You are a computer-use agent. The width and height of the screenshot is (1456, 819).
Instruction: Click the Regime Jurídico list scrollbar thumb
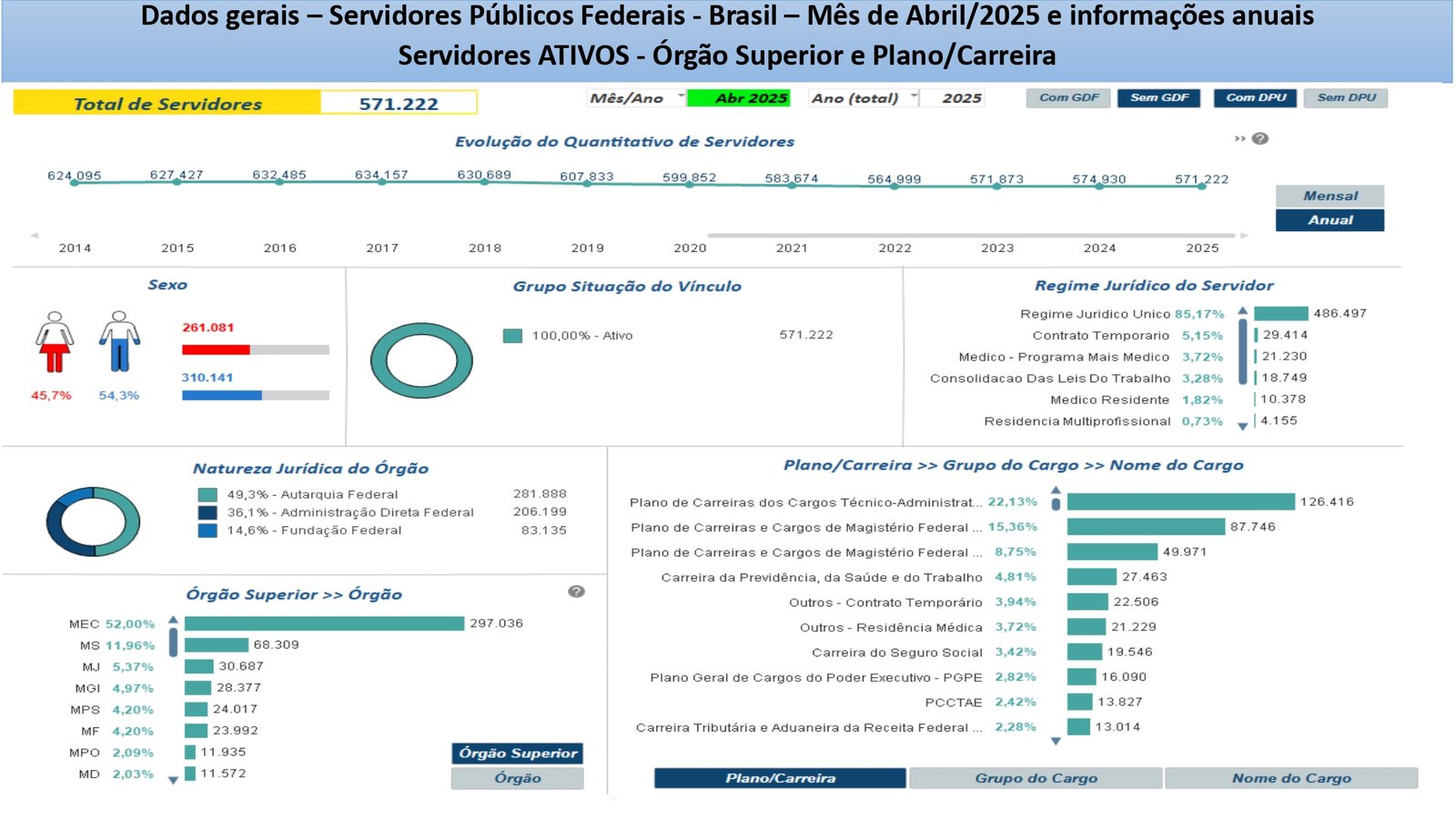1243,352
